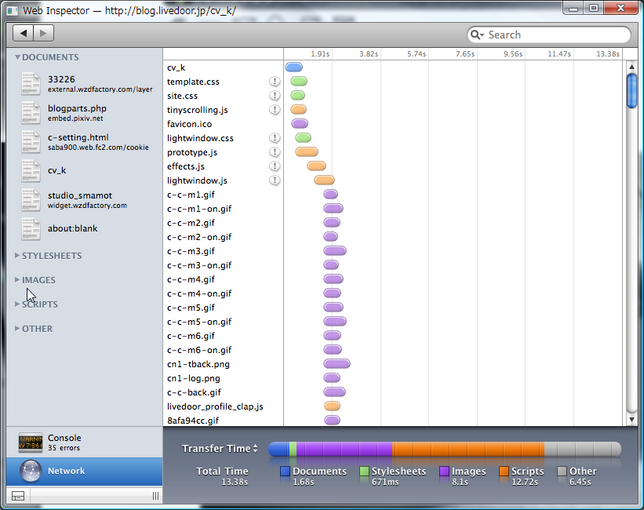Click warning icon next to site.css
Image resolution: width=644 pixels, height=510 pixels.
point(274,96)
